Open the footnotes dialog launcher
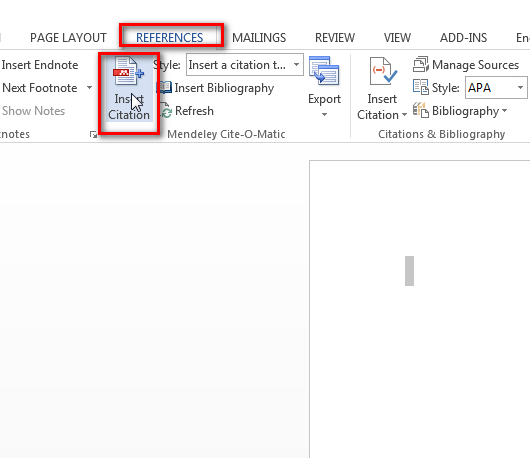 click(x=93, y=135)
